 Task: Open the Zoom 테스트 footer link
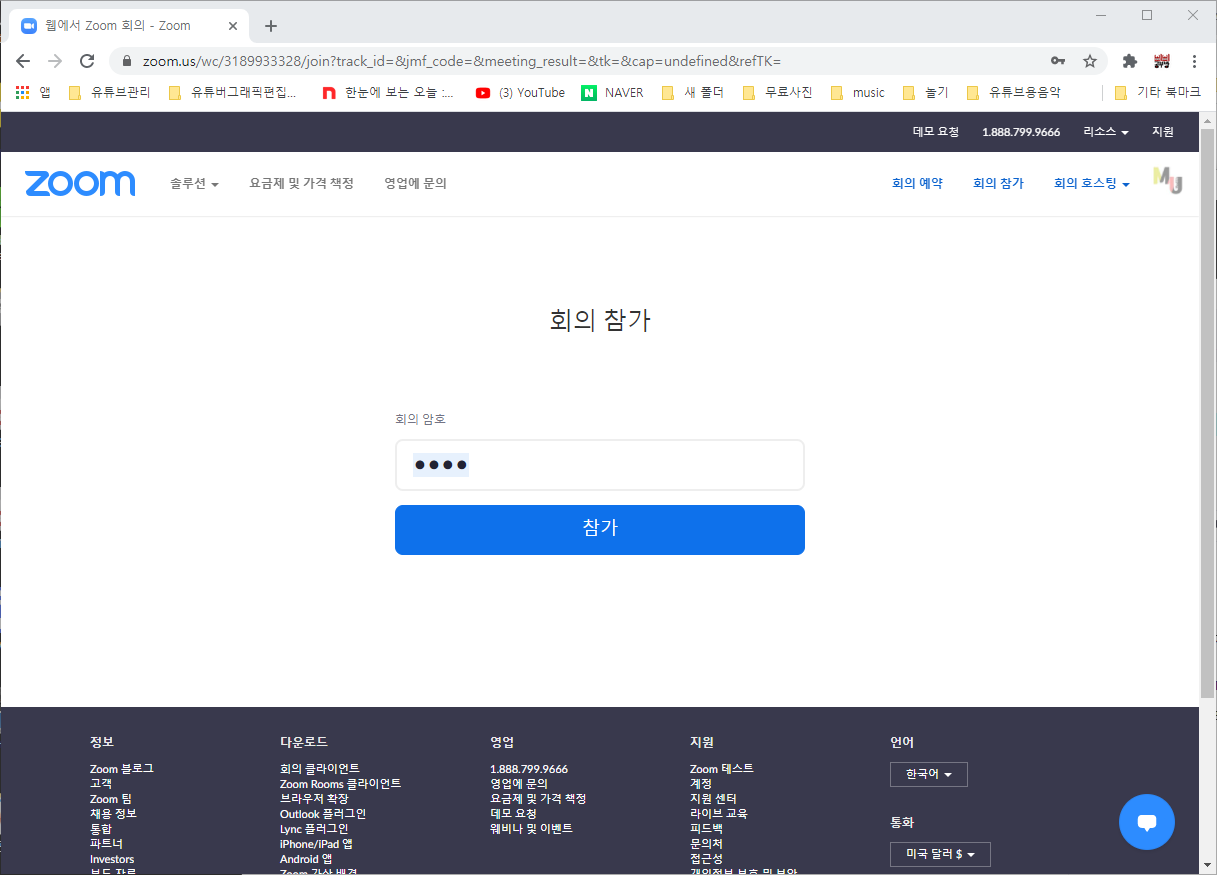pyautogui.click(x=722, y=769)
